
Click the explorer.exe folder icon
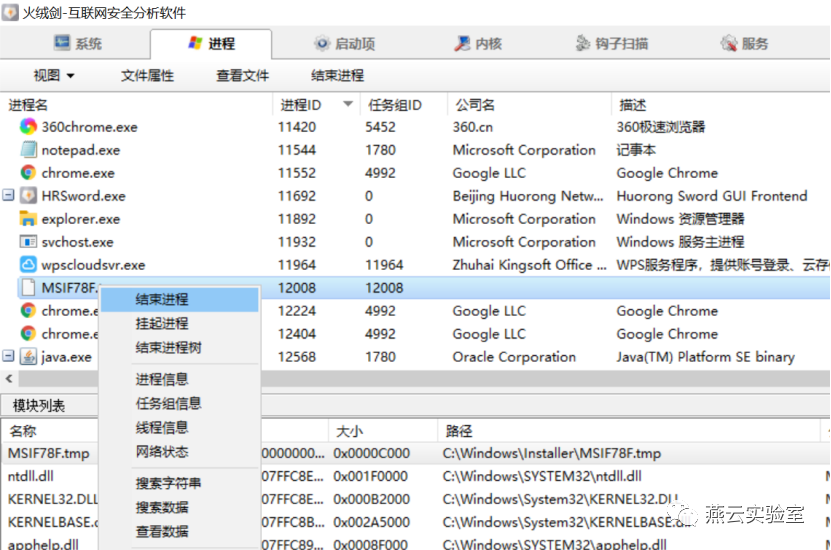[x=28, y=219]
